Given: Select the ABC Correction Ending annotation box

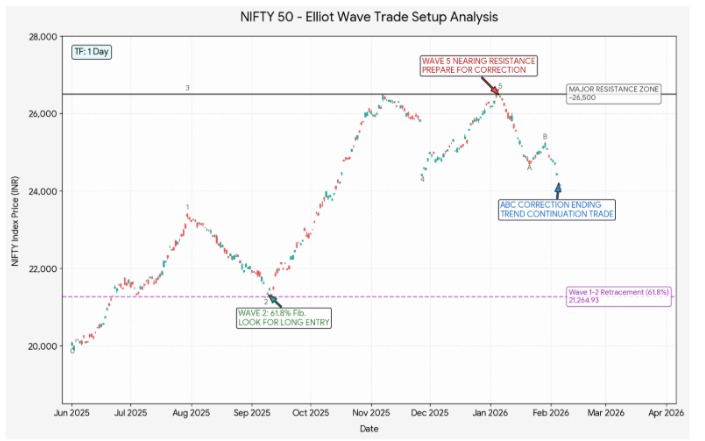Looking at the screenshot, I should click(x=557, y=209).
